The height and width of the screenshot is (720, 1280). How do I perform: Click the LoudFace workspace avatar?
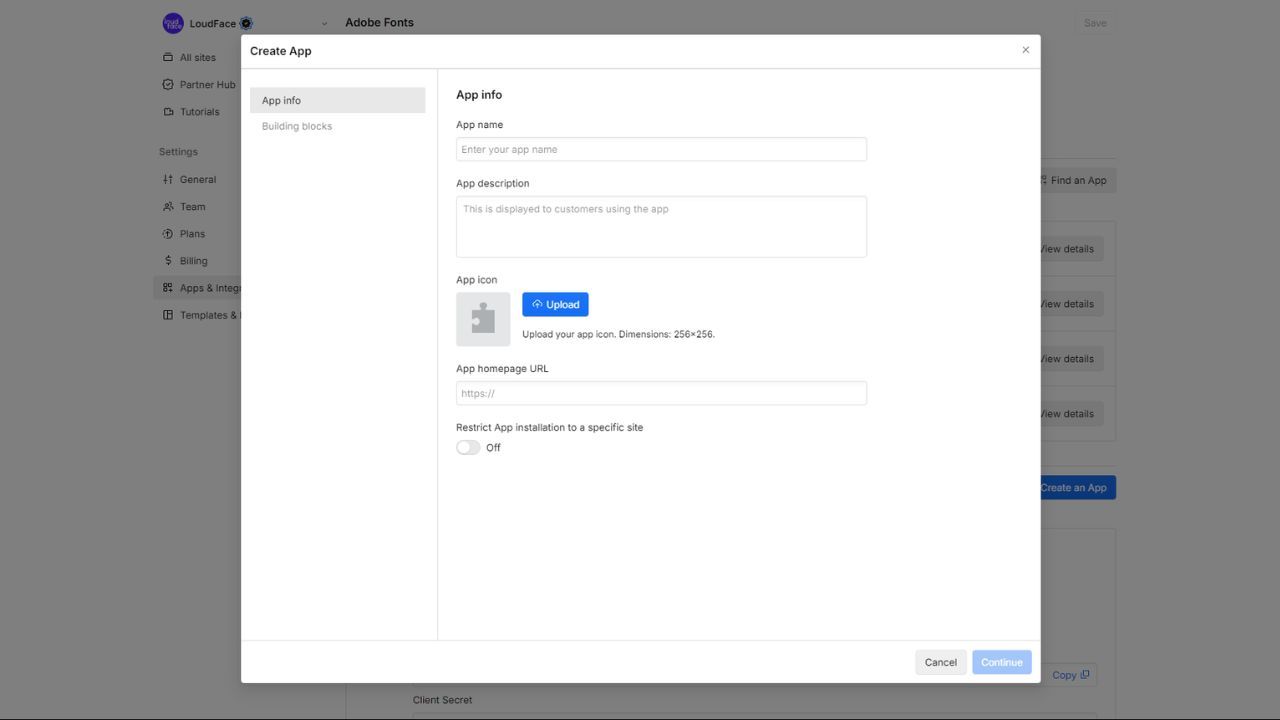coord(173,22)
